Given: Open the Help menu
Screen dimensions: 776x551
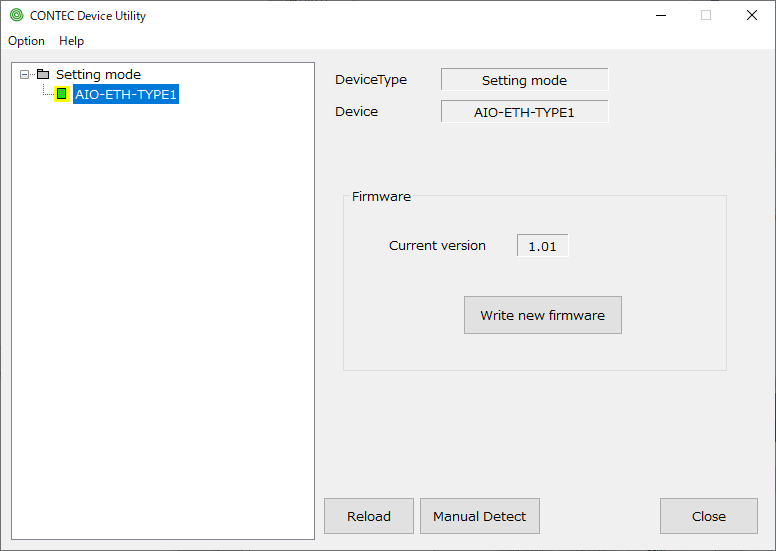Looking at the screenshot, I should click(x=71, y=41).
